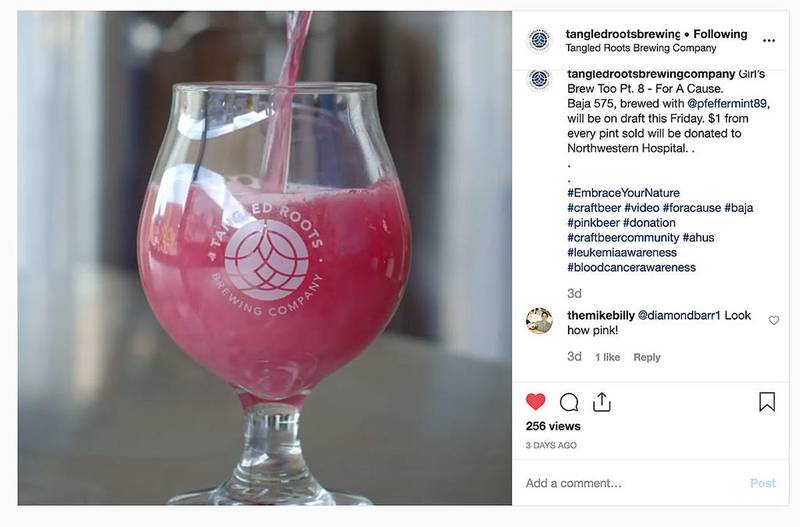Screen dimensions: 800x527
Task: Open the #pinkbeer hashtag
Action: (593, 222)
